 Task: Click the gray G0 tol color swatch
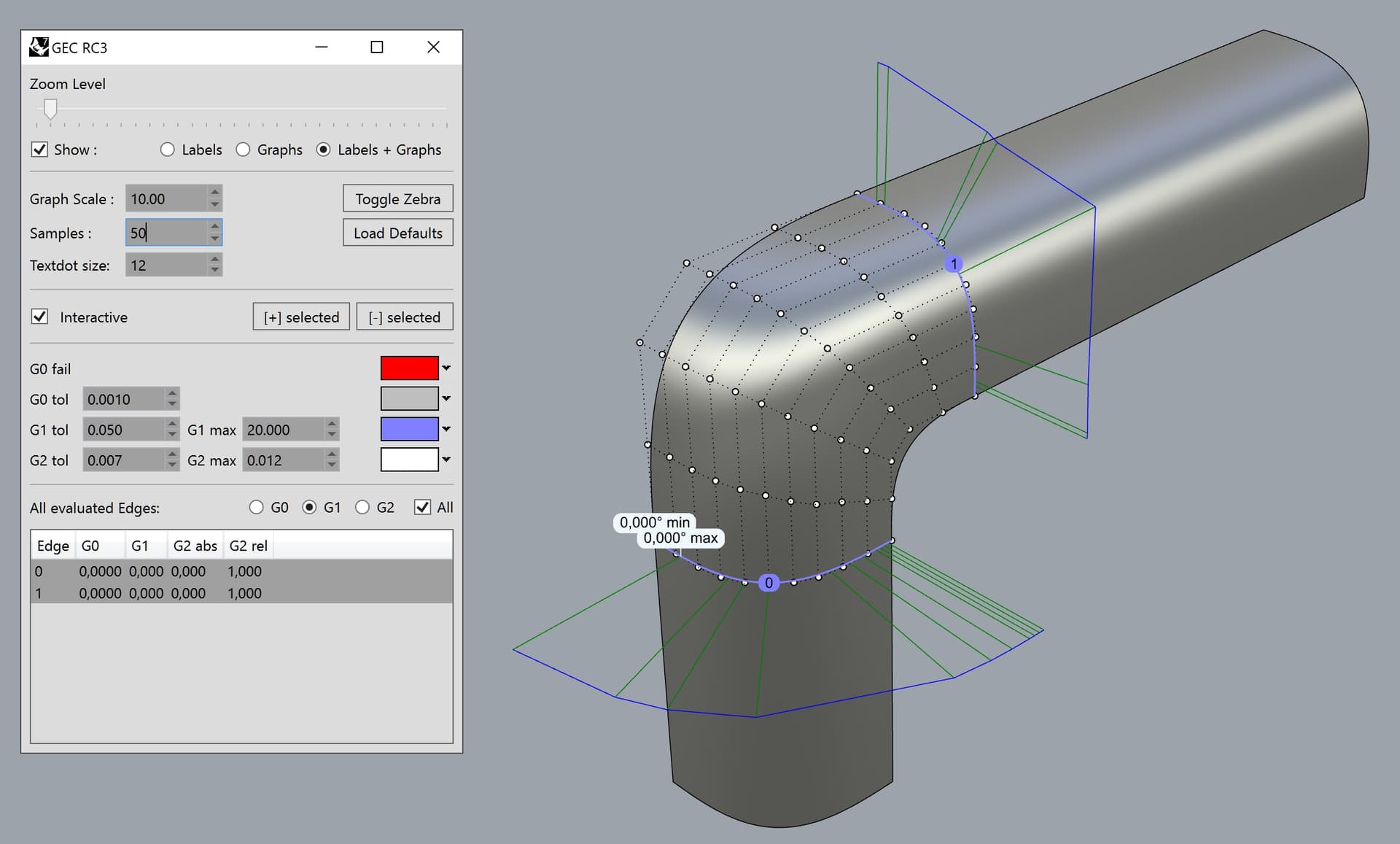pyautogui.click(x=410, y=399)
